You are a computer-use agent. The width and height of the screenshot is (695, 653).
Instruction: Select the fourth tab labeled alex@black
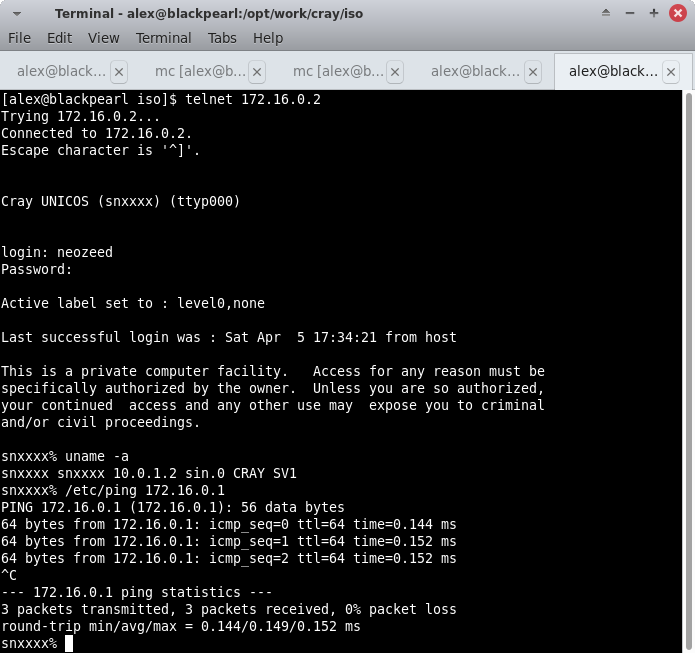pyautogui.click(x=474, y=72)
